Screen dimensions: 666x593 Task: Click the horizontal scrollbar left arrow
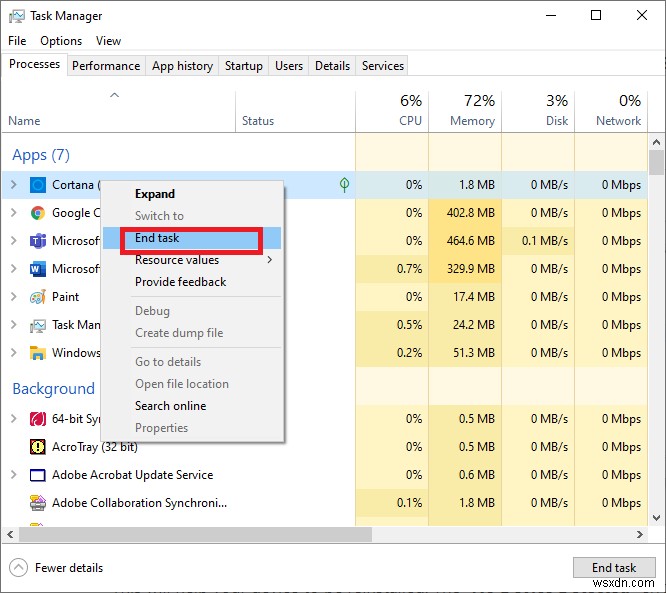(x=10, y=534)
